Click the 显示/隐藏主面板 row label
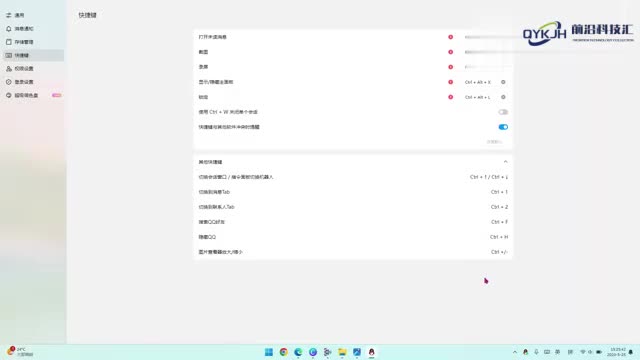Screen dimensions: 640x360 coord(216,82)
